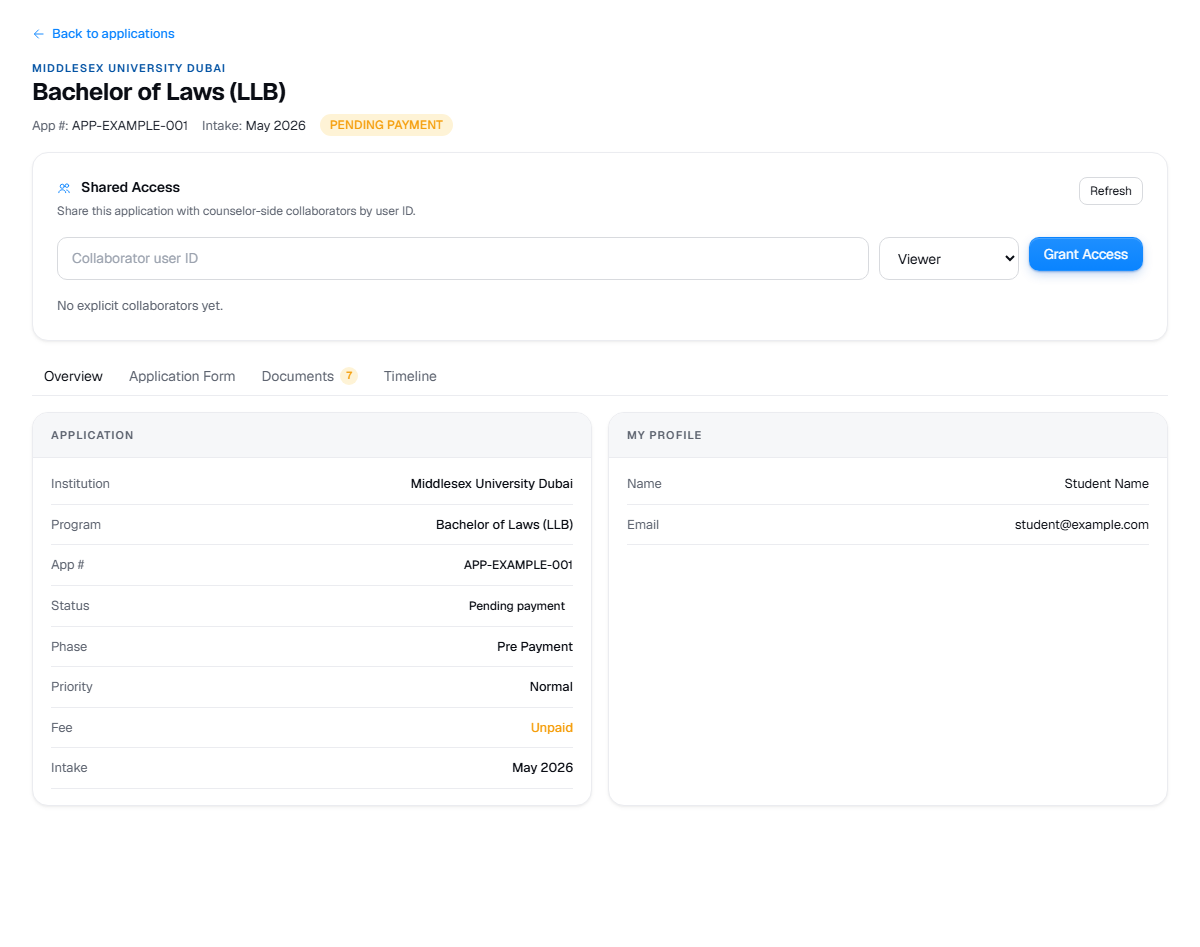Viewport: 1200px width, 947px height.
Task: Click the Bachelor of Laws (LLB) heading
Action: click(x=159, y=92)
